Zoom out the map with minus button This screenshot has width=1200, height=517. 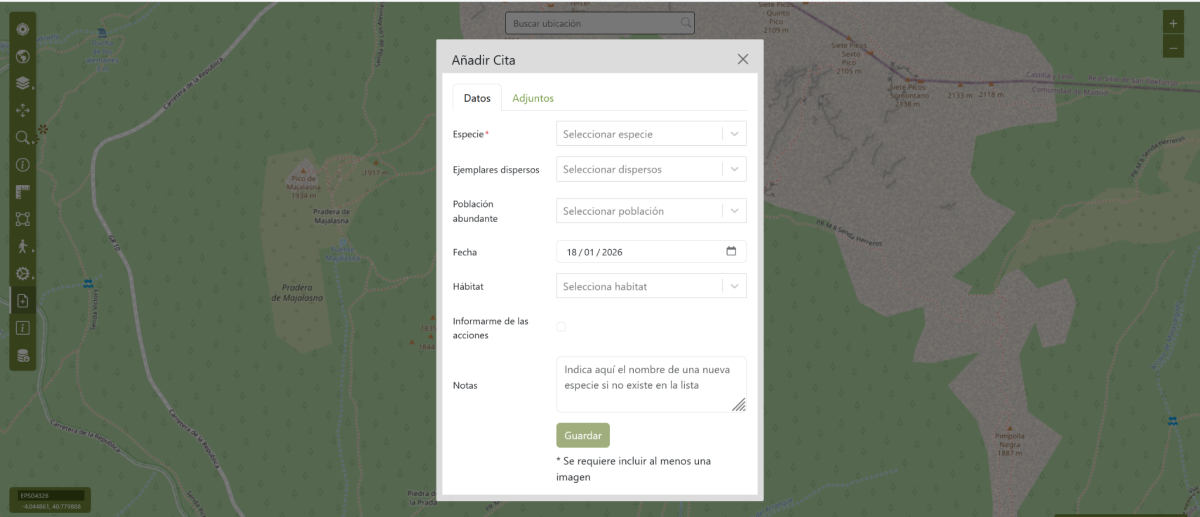1174,47
